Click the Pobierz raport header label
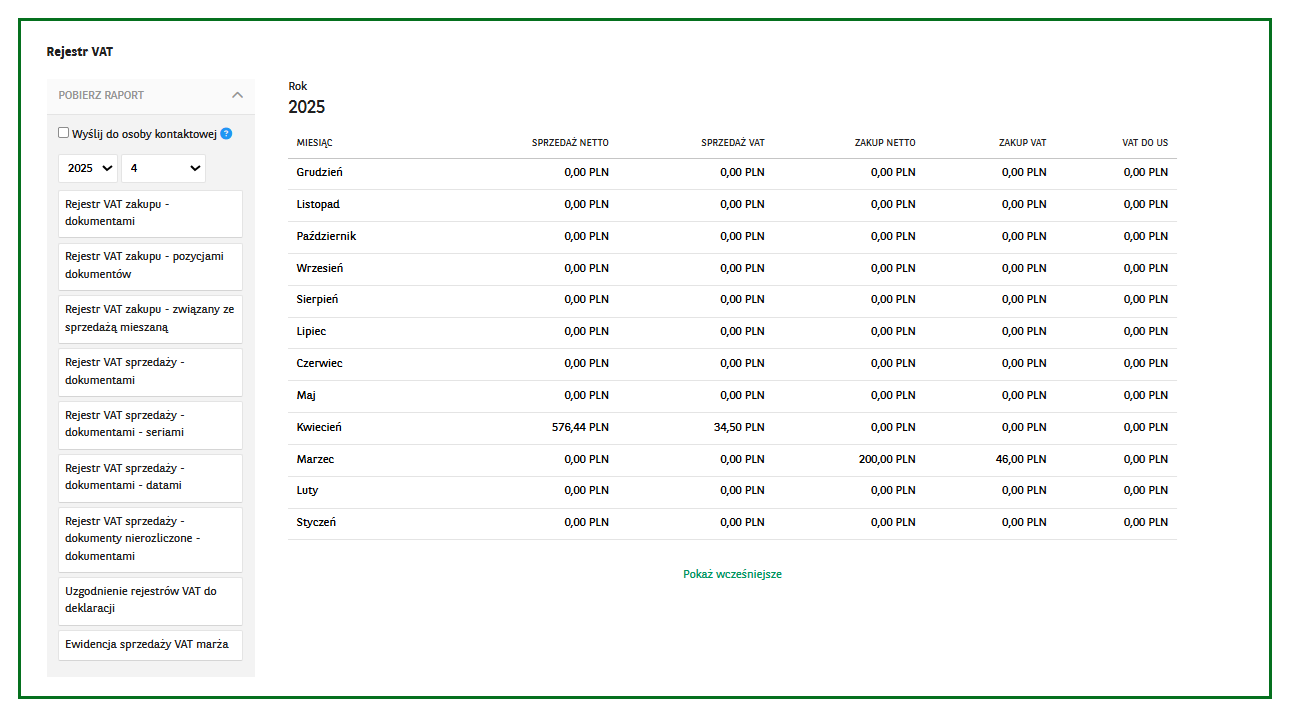 click(101, 95)
